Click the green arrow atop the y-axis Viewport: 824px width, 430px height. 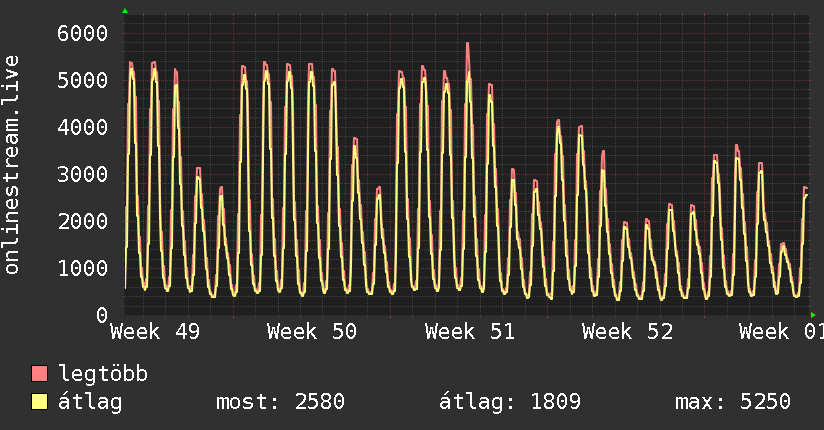pos(125,11)
